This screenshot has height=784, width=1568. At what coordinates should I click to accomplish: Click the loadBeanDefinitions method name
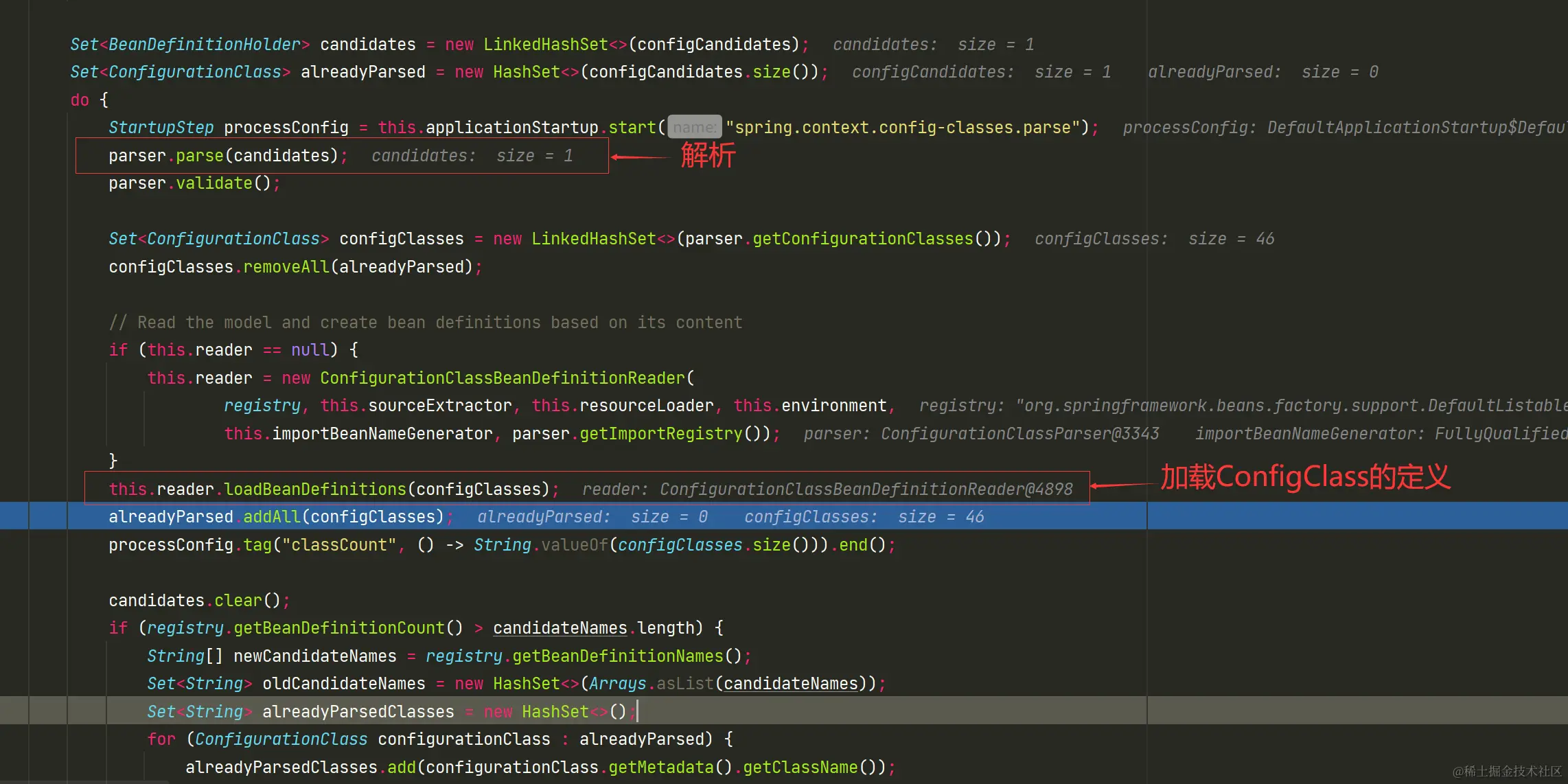pyautogui.click(x=315, y=489)
